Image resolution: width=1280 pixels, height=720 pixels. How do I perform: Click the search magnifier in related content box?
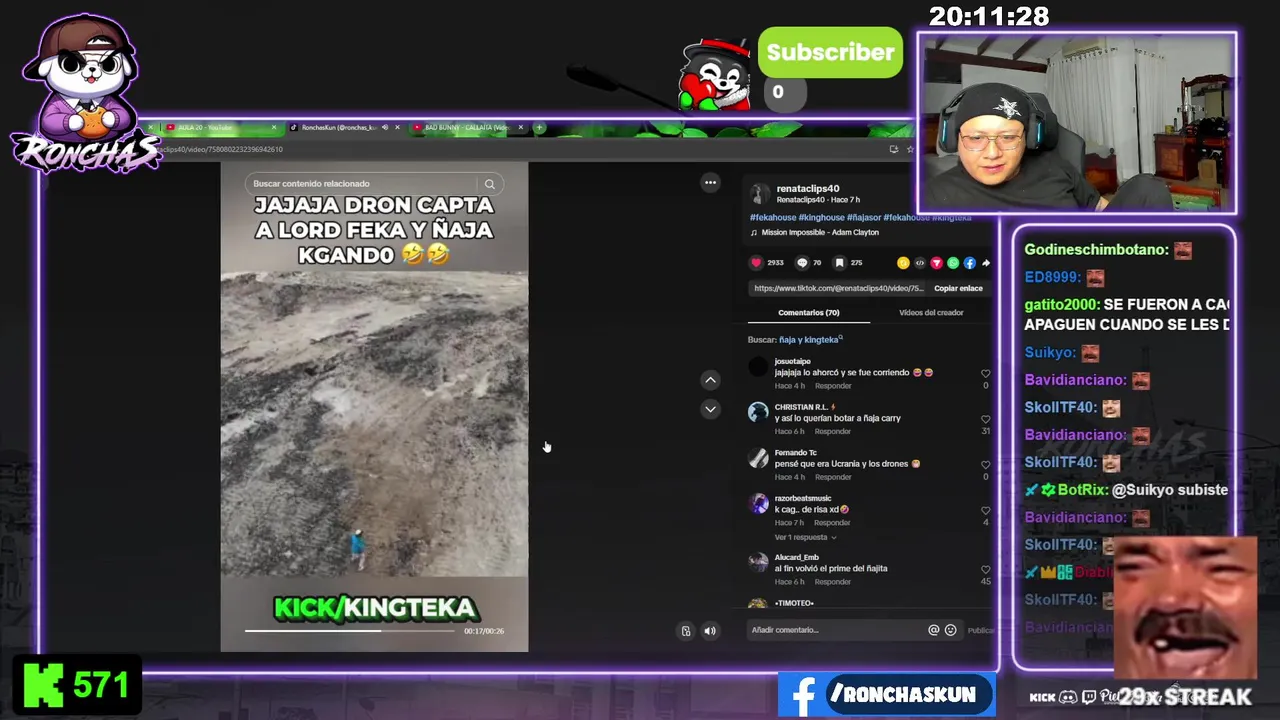[490, 184]
